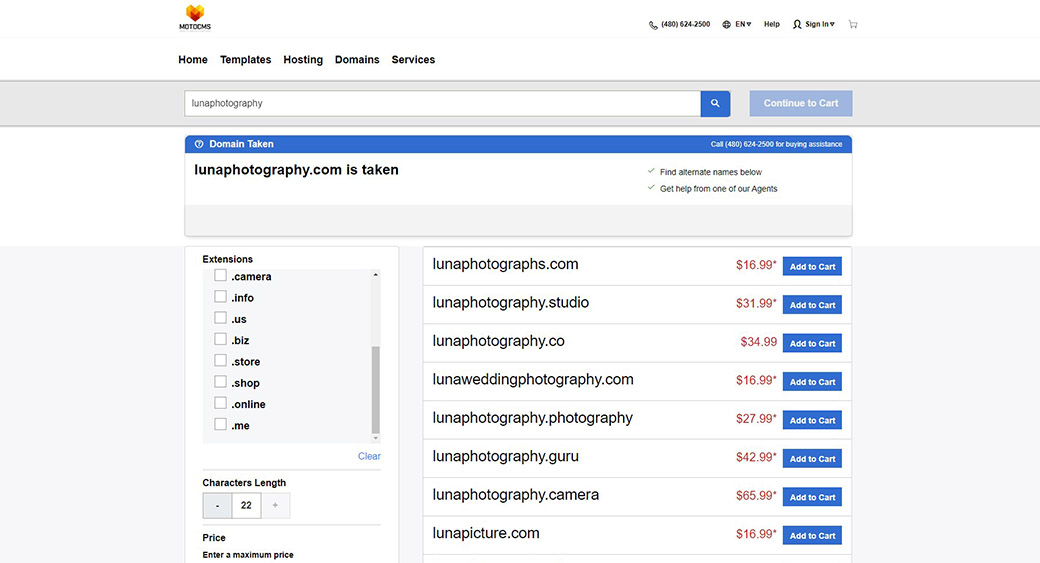1040x563 pixels.
Task: Tick the .online extension checkbox
Action: tap(221, 404)
